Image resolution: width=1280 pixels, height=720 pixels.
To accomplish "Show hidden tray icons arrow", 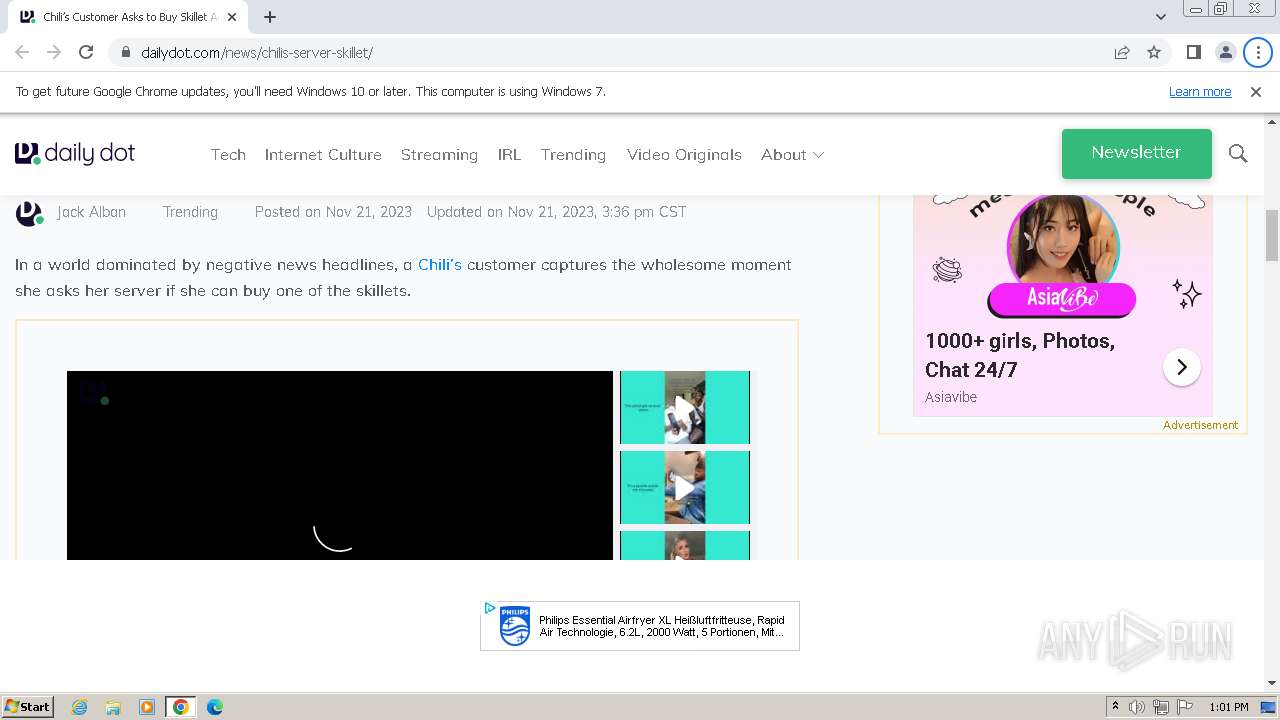I will tap(1115, 707).
